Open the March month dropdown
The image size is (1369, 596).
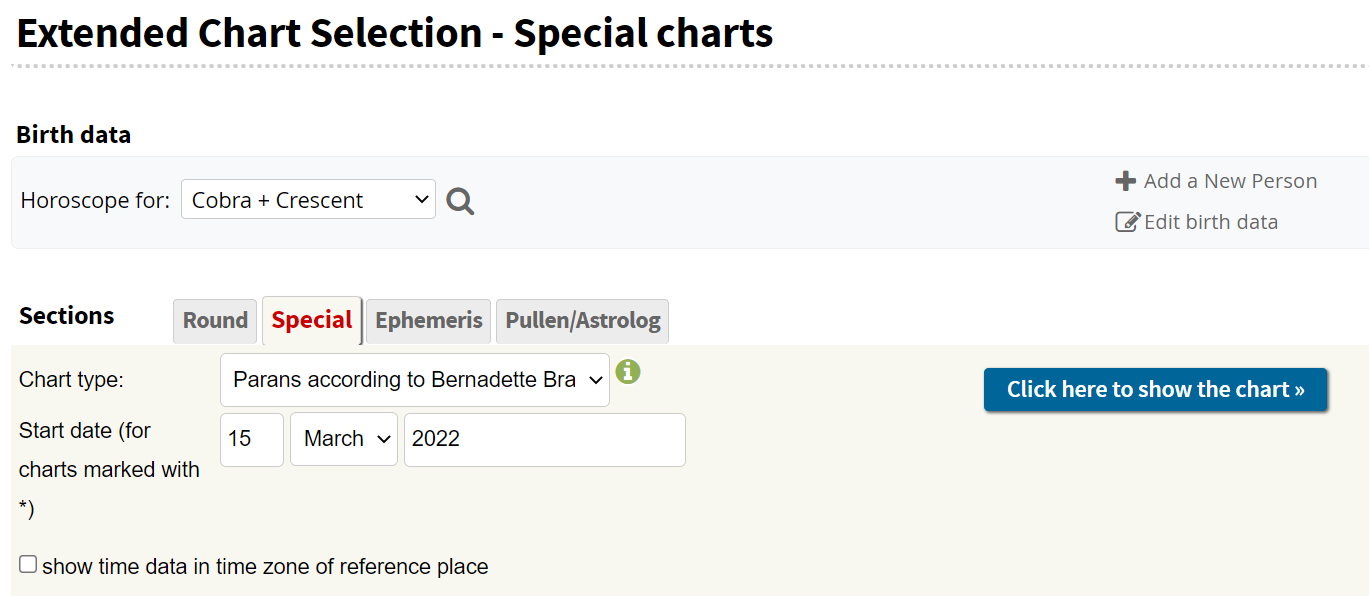point(343,439)
